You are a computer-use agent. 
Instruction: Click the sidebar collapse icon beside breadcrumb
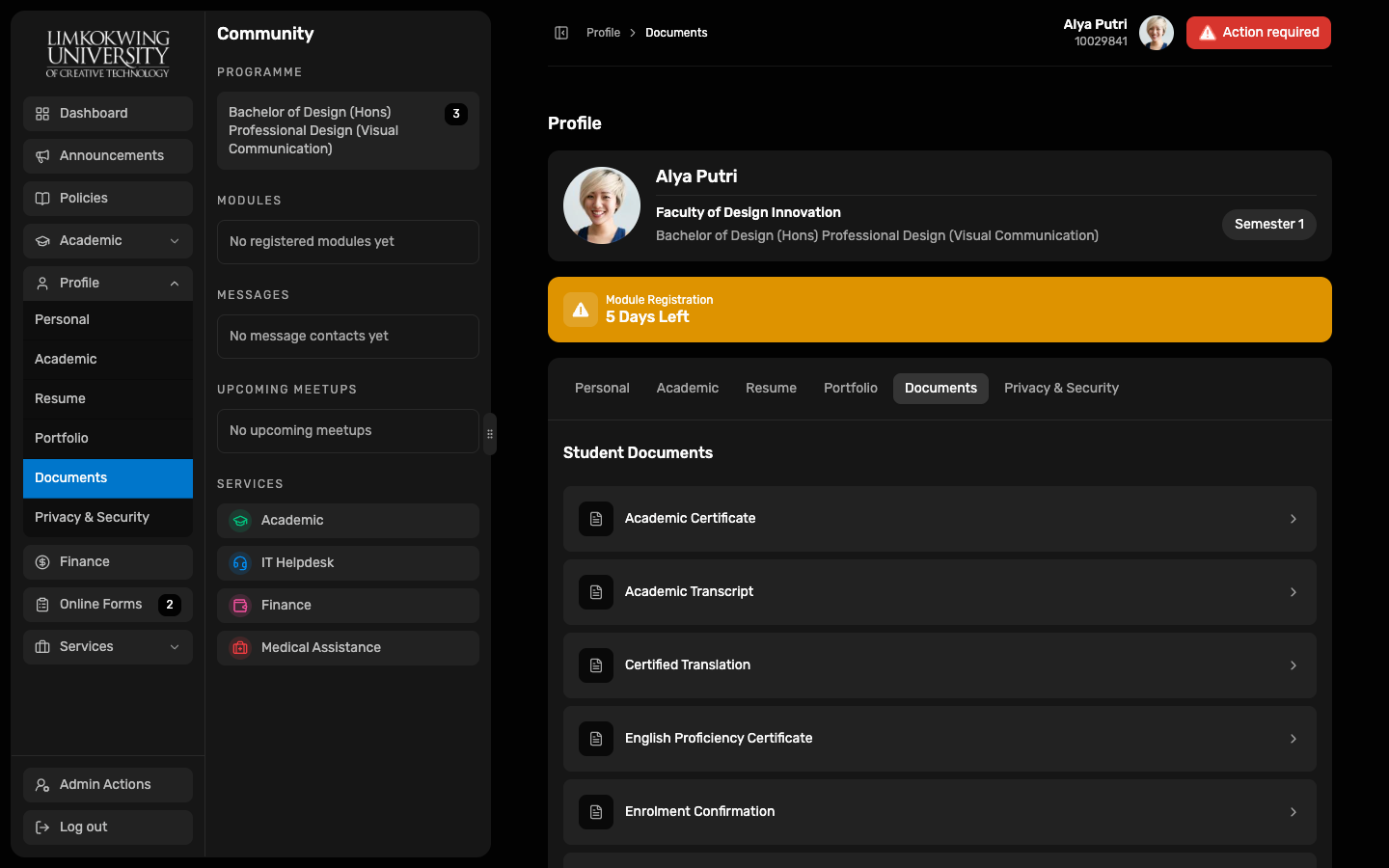pyautogui.click(x=561, y=33)
